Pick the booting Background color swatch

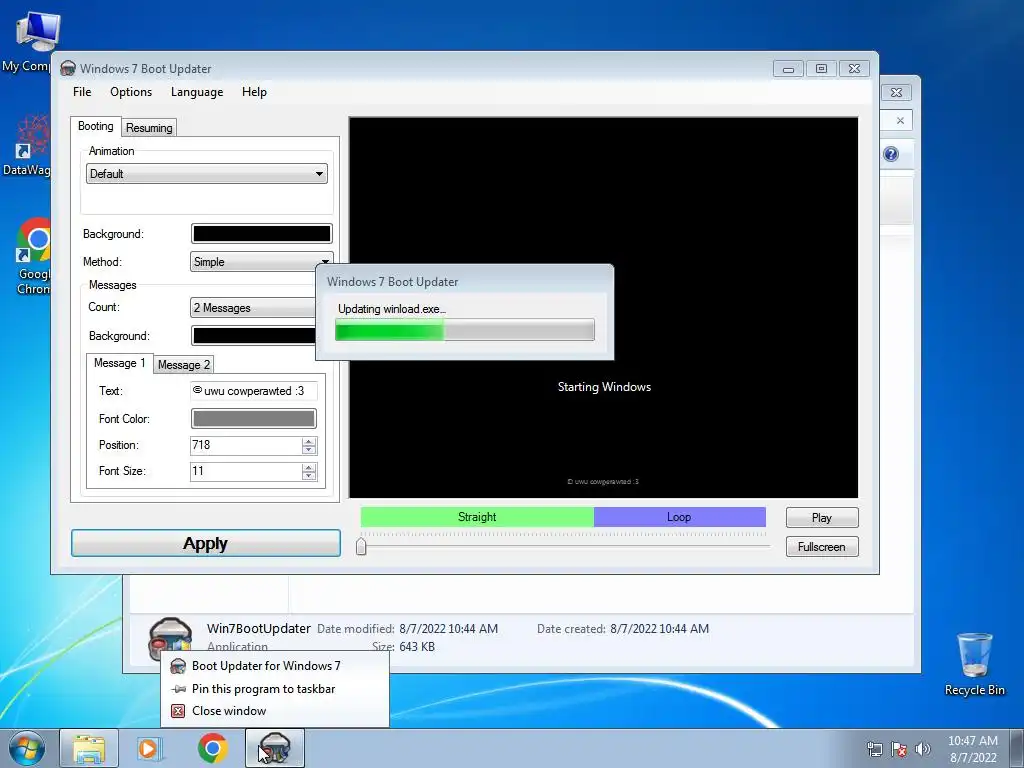tap(261, 234)
